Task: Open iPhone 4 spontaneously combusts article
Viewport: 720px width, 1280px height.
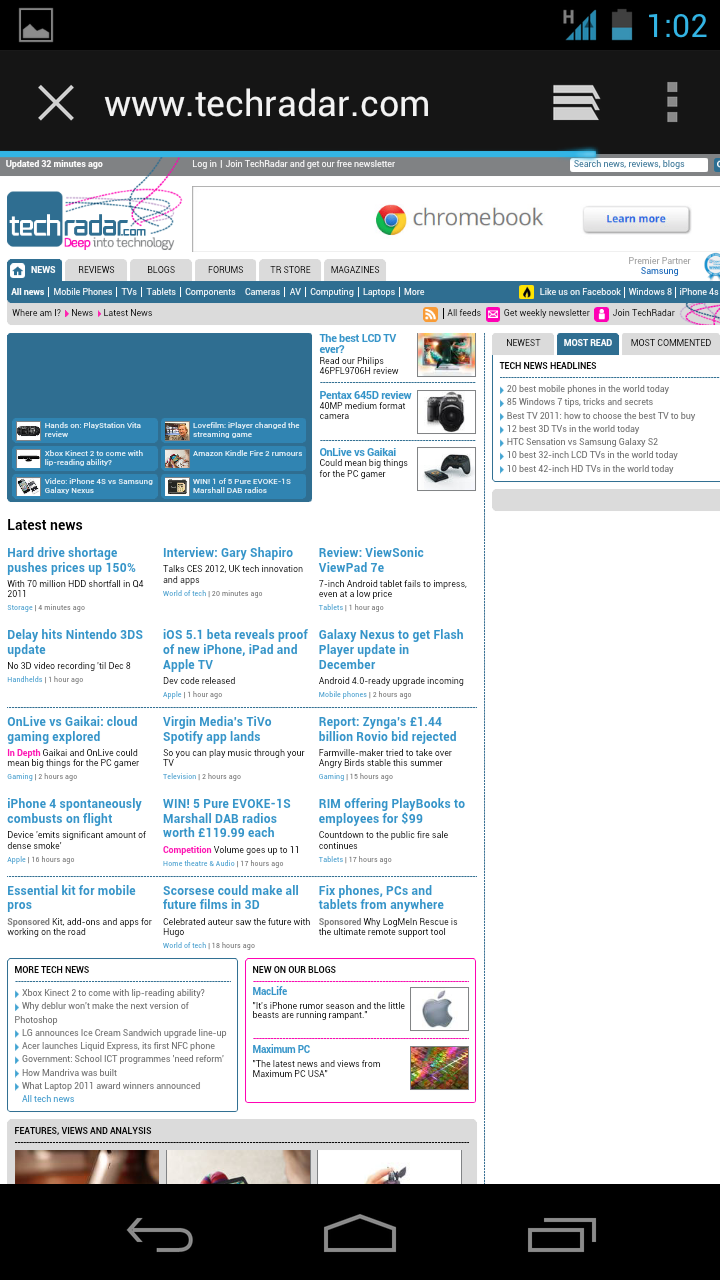Action: pos(75,811)
